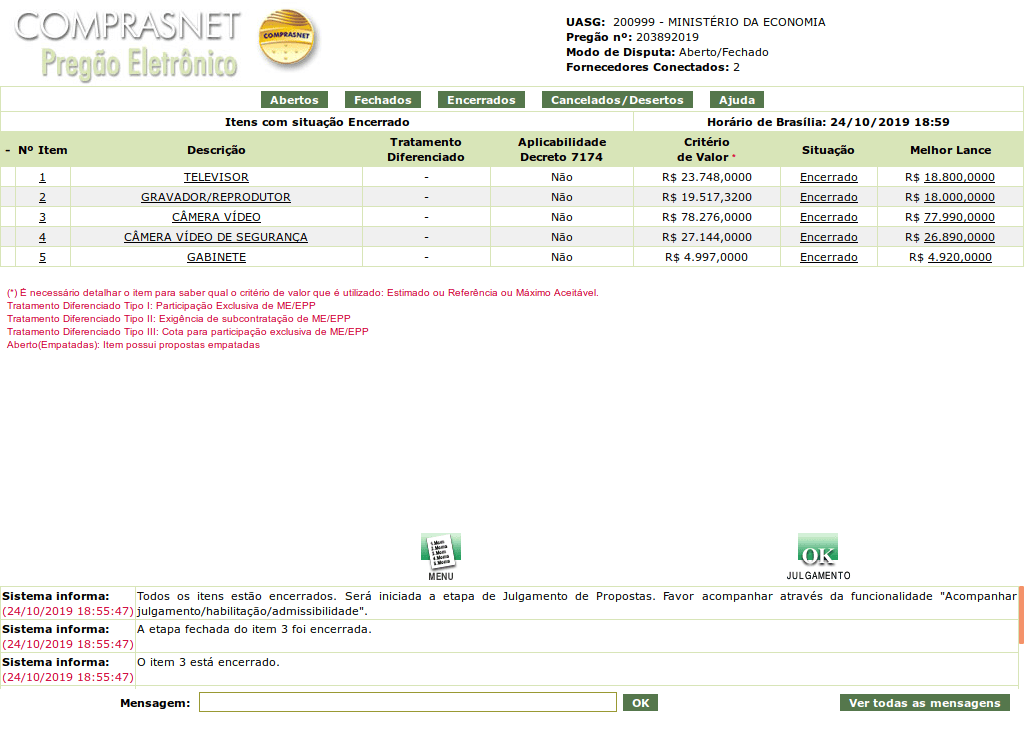The image size is (1024, 733).
Task: Click the Mensagem text input field
Action: [408, 702]
